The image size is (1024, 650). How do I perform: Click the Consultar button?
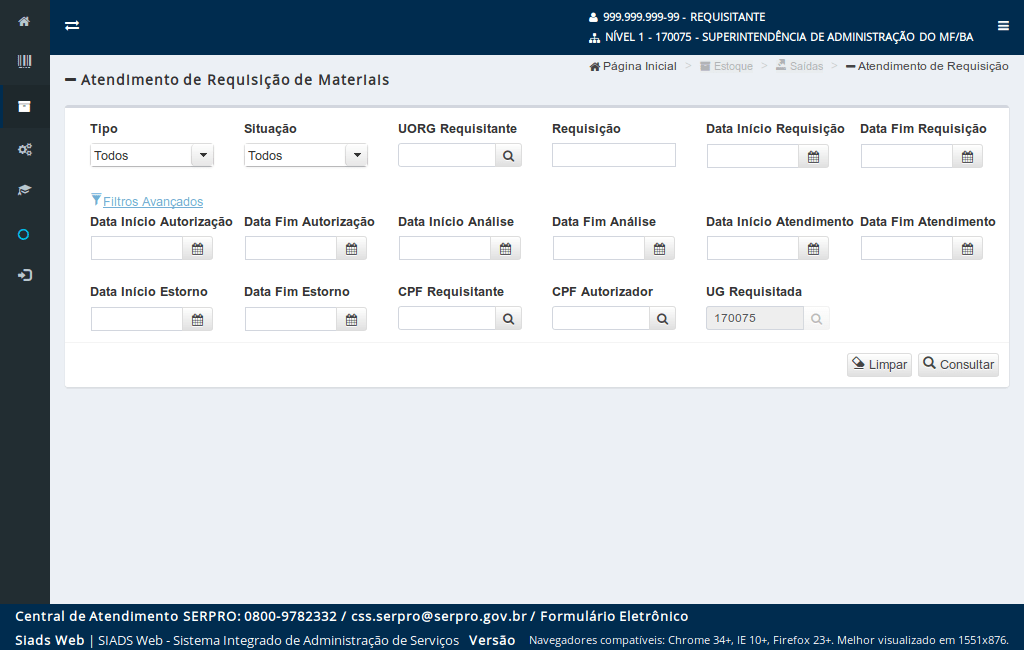pyautogui.click(x=958, y=365)
